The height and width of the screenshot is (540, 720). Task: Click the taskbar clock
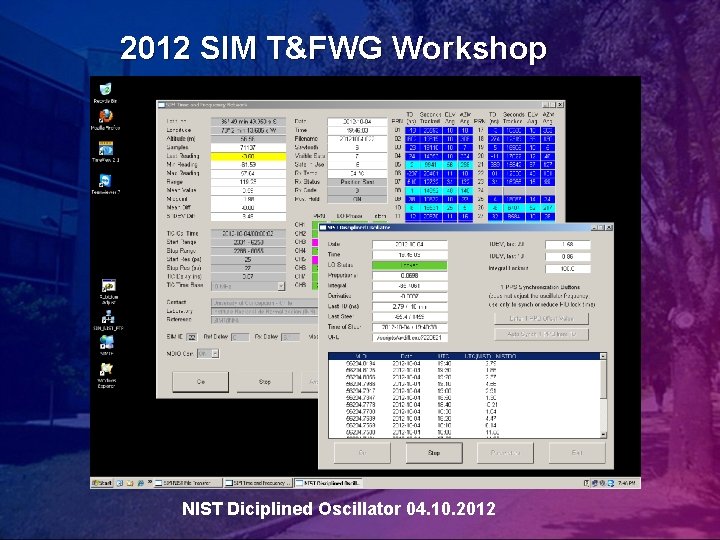626,483
